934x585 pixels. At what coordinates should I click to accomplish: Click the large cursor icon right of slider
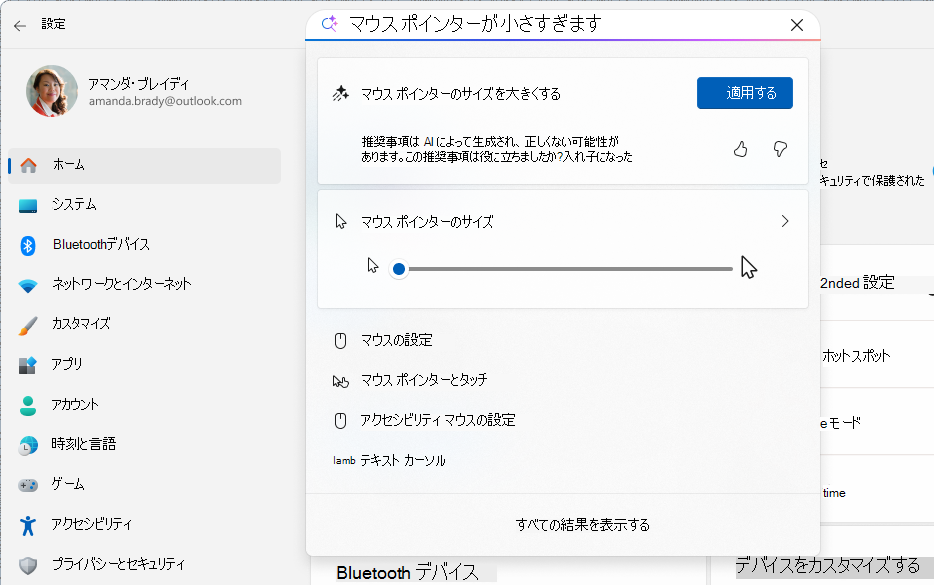[x=749, y=267]
